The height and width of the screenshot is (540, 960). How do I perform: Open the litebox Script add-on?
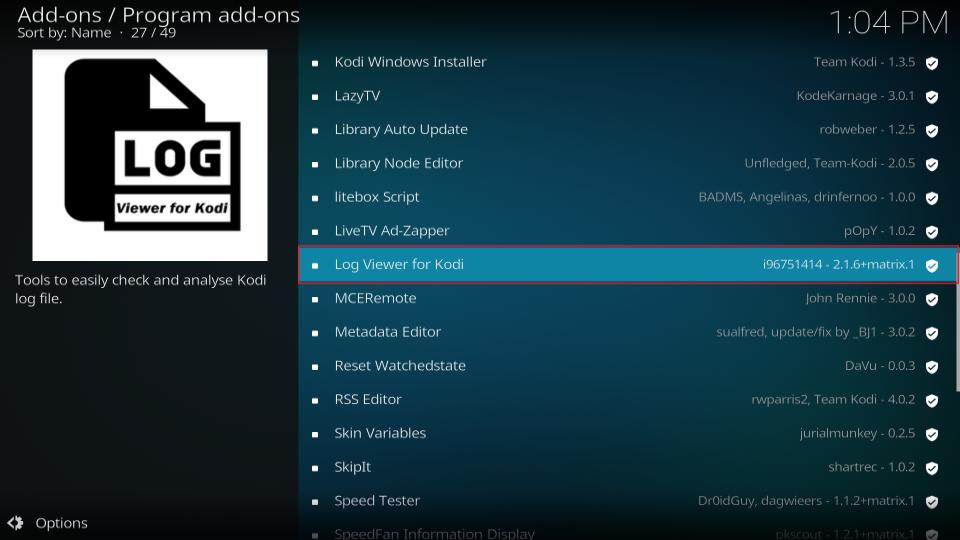628,197
